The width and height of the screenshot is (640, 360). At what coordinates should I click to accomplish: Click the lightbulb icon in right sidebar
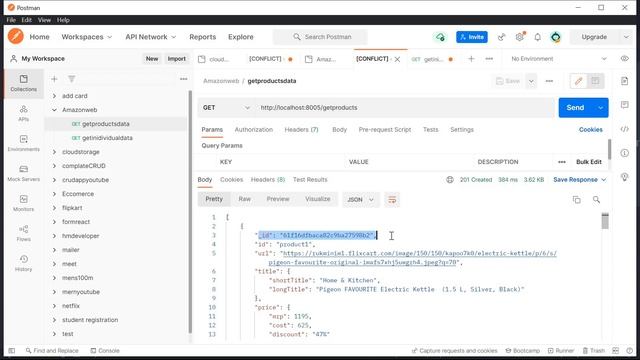pyautogui.click(x=624, y=177)
